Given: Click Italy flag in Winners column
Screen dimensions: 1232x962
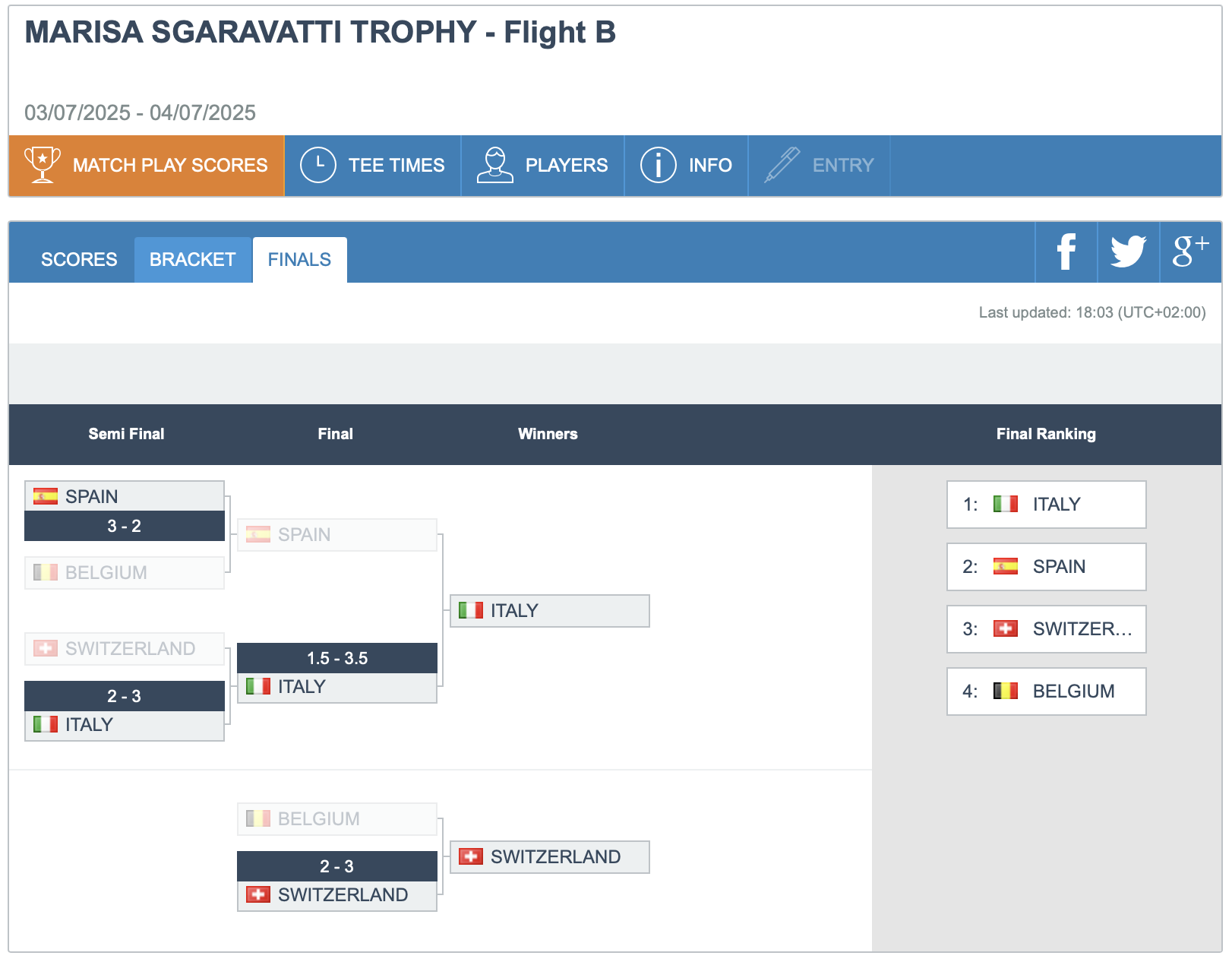Looking at the screenshot, I should (471, 610).
